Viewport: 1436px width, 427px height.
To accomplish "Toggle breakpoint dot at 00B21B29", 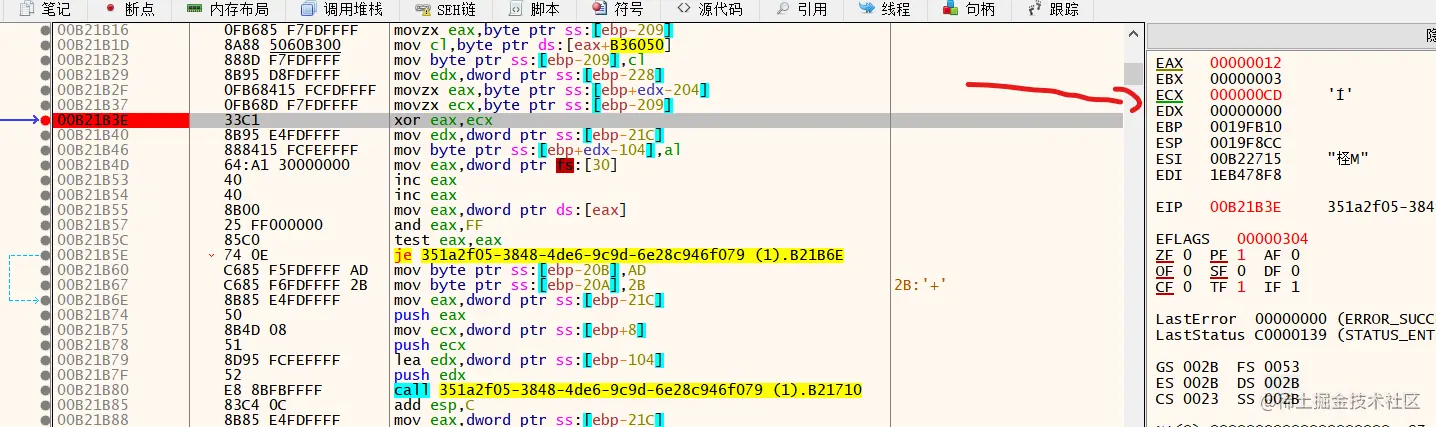I will (45, 75).
